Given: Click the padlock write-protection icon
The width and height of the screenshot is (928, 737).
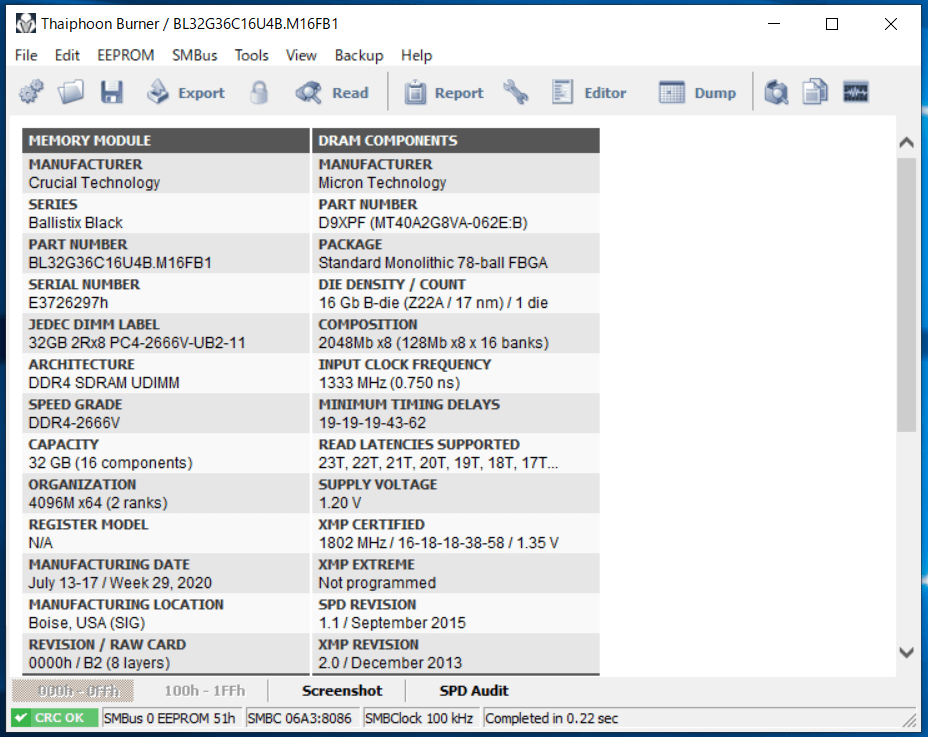Looking at the screenshot, I should tap(260, 93).
